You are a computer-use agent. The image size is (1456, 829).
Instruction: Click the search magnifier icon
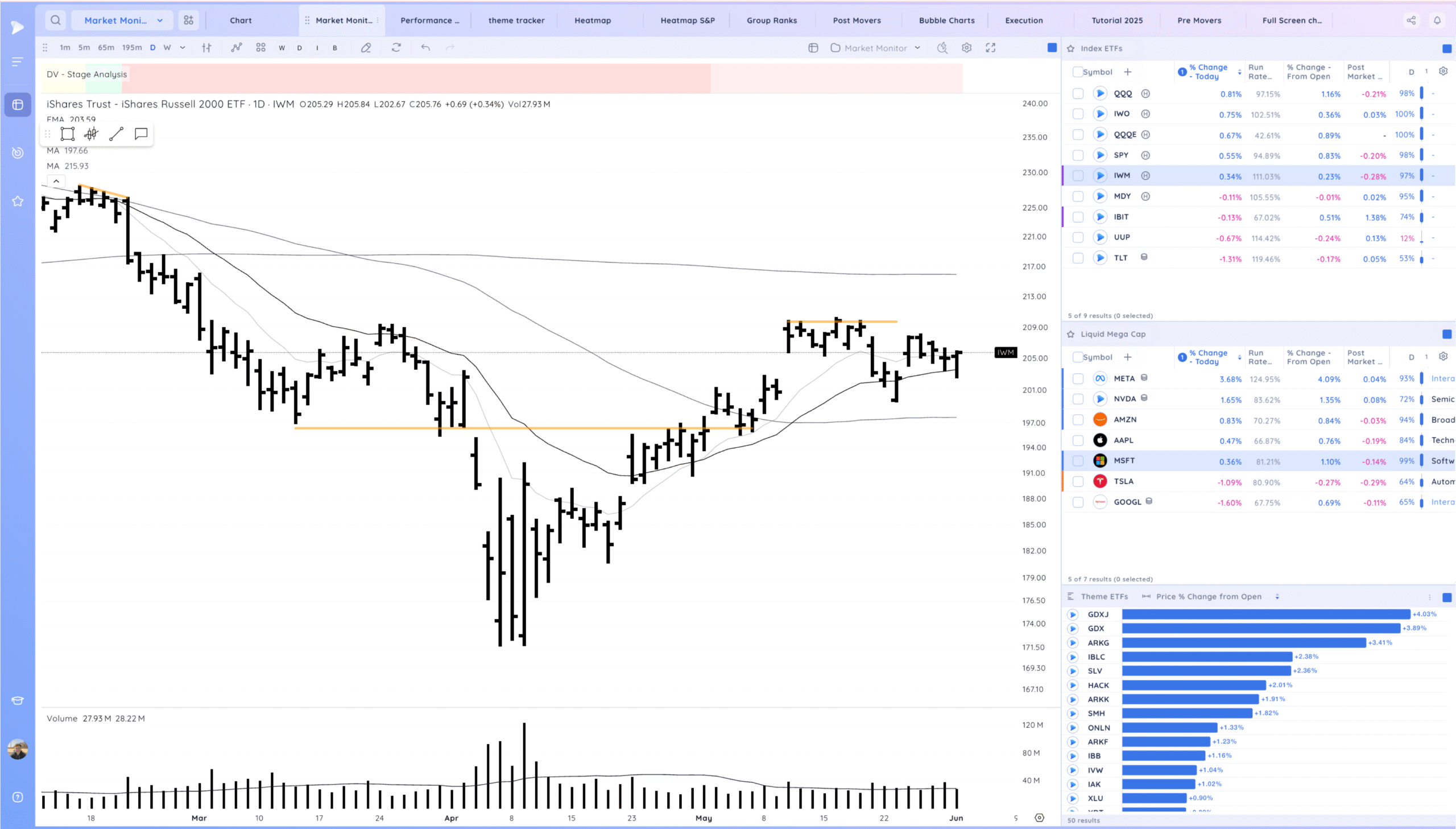pyautogui.click(x=55, y=20)
